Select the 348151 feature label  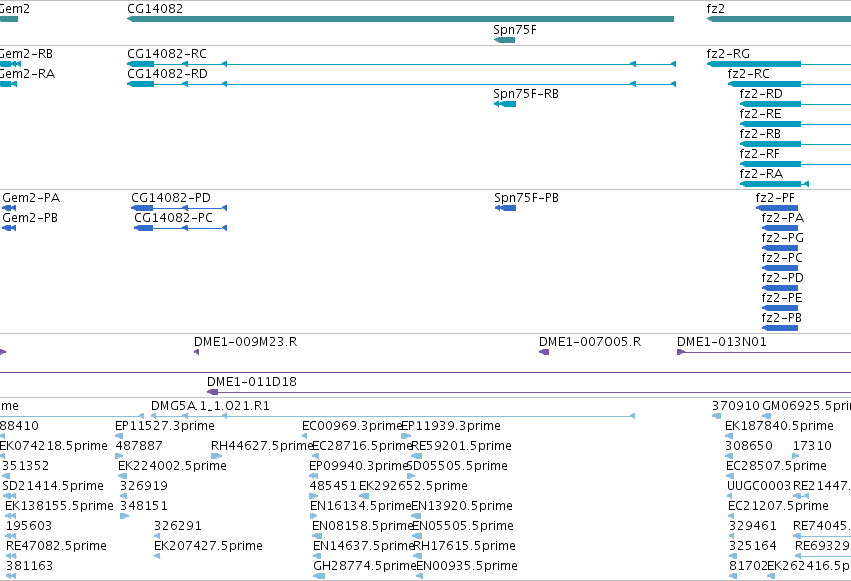(x=144, y=507)
